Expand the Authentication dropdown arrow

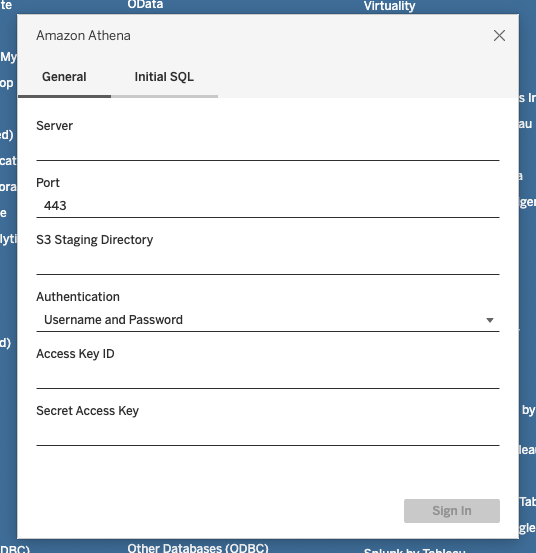point(489,320)
